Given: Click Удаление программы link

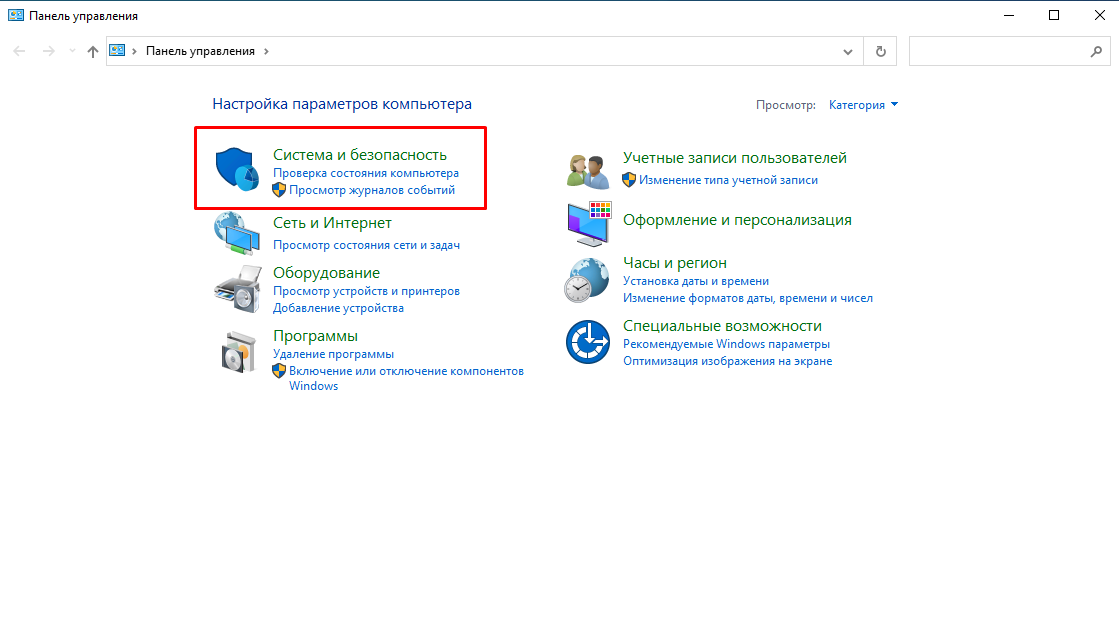Looking at the screenshot, I should [x=333, y=354].
